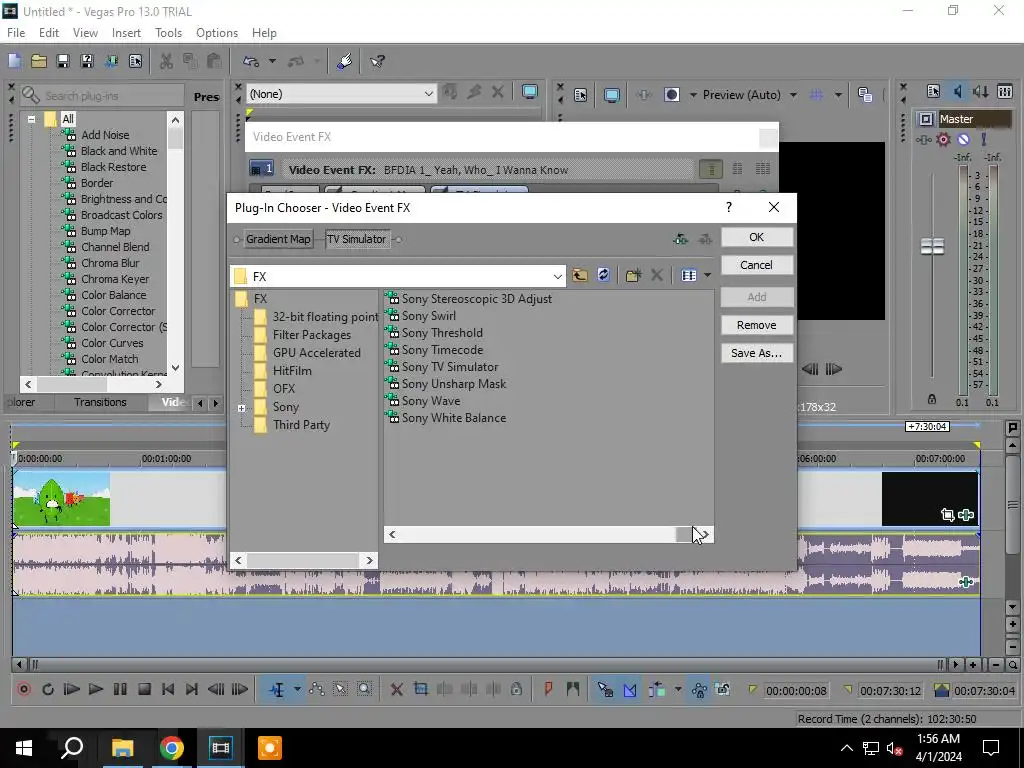1024x768 pixels.
Task: Open project properties icon in toolbar
Action: point(135,61)
